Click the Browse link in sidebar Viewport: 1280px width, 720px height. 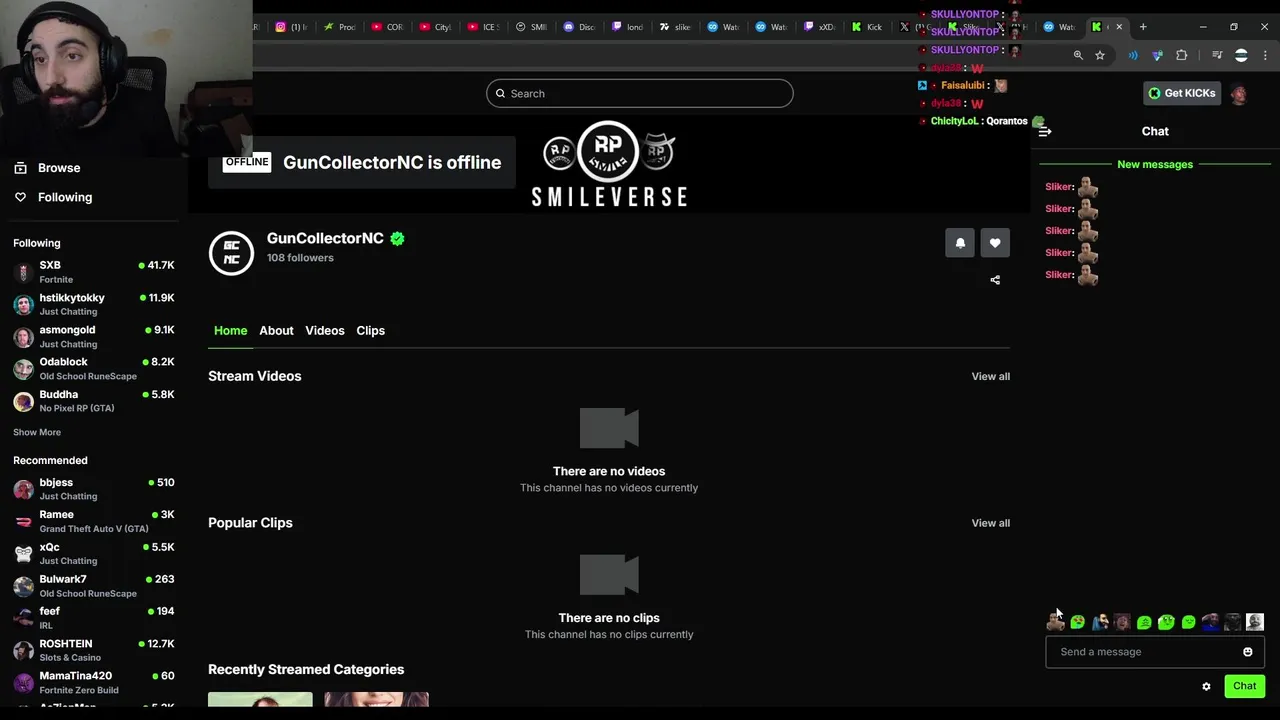point(59,168)
